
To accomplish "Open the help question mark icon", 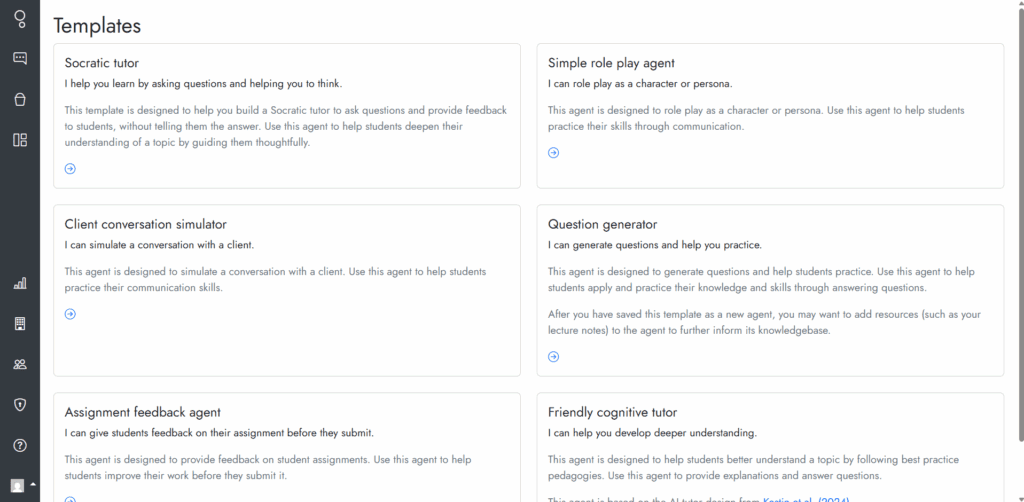I will click(20, 446).
